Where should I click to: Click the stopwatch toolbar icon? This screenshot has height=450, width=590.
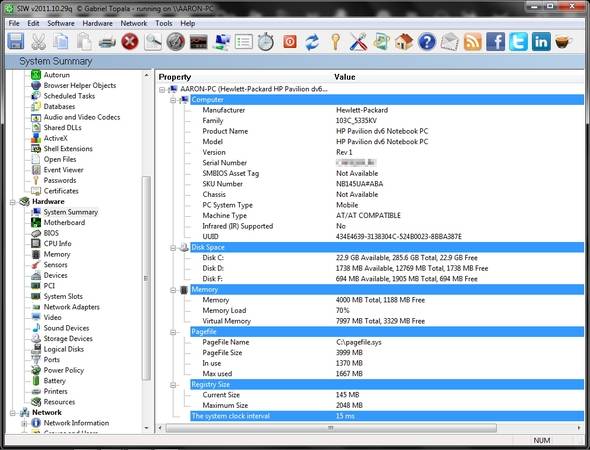(x=266, y=41)
